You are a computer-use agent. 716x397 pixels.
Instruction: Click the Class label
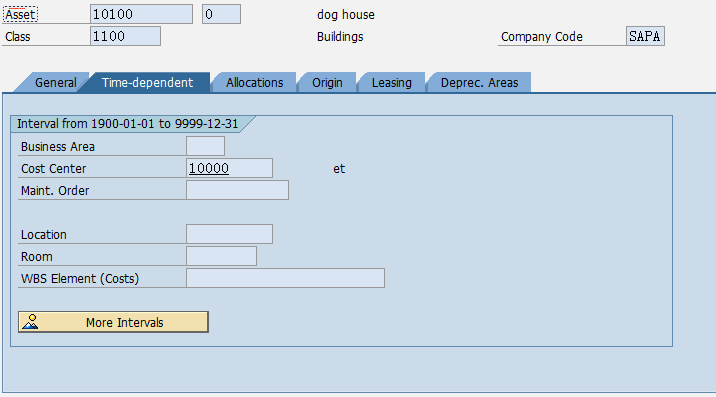coord(17,37)
